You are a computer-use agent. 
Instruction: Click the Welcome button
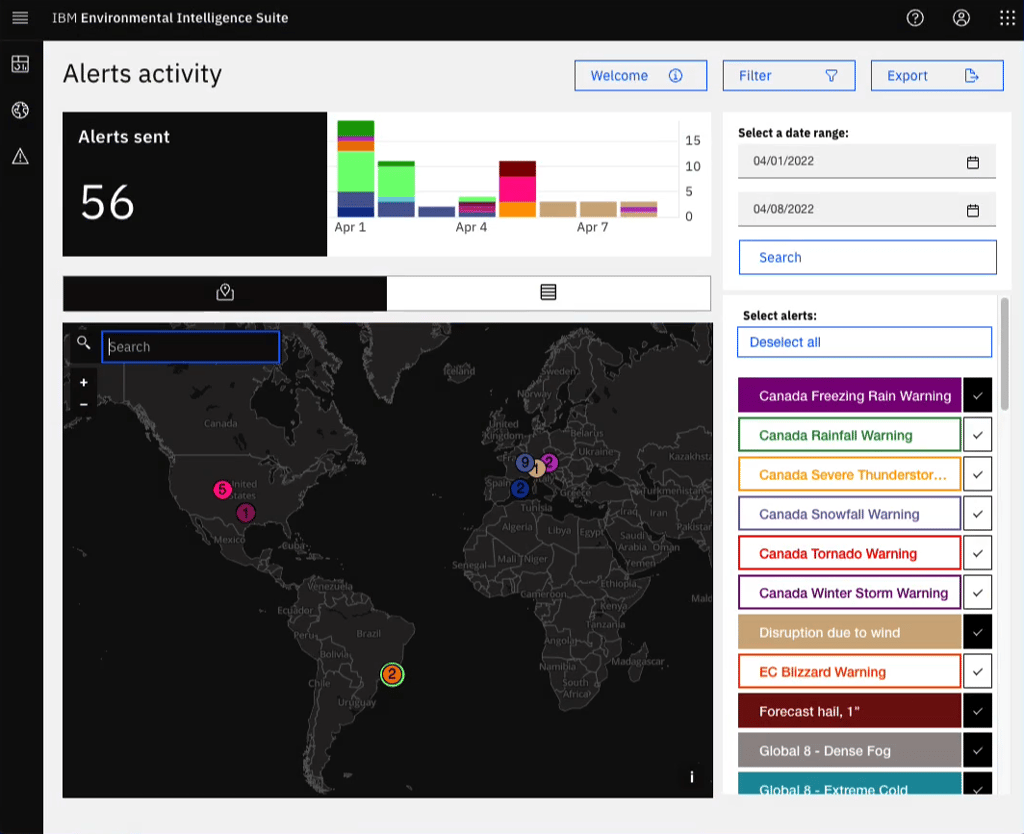pos(640,76)
